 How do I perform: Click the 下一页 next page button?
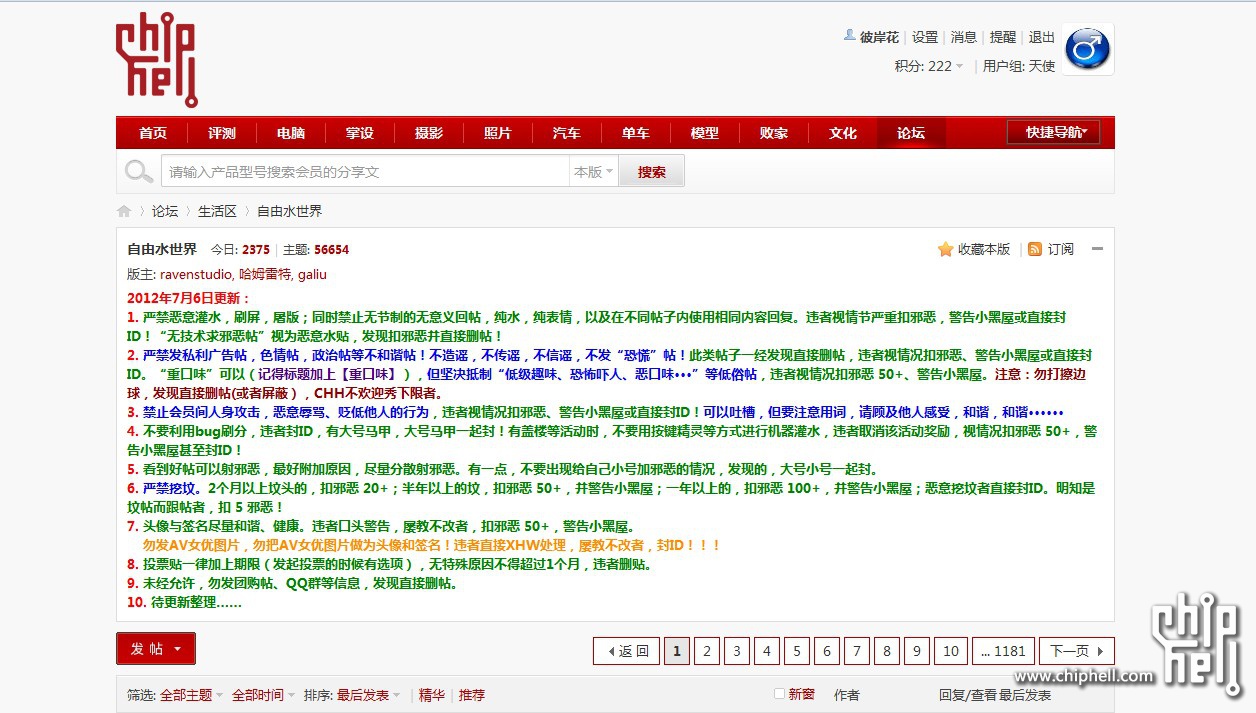1077,651
